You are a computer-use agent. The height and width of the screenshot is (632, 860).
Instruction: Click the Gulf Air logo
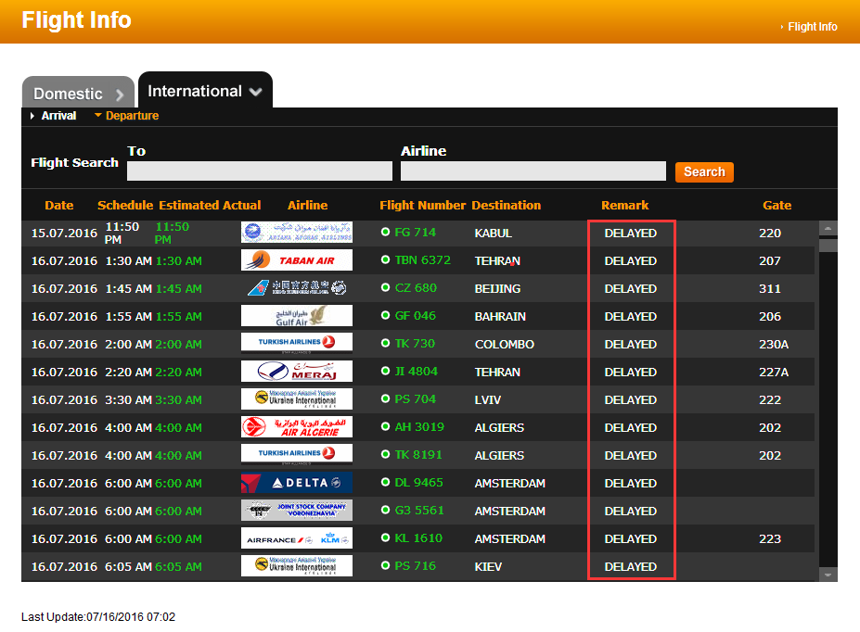click(297, 316)
